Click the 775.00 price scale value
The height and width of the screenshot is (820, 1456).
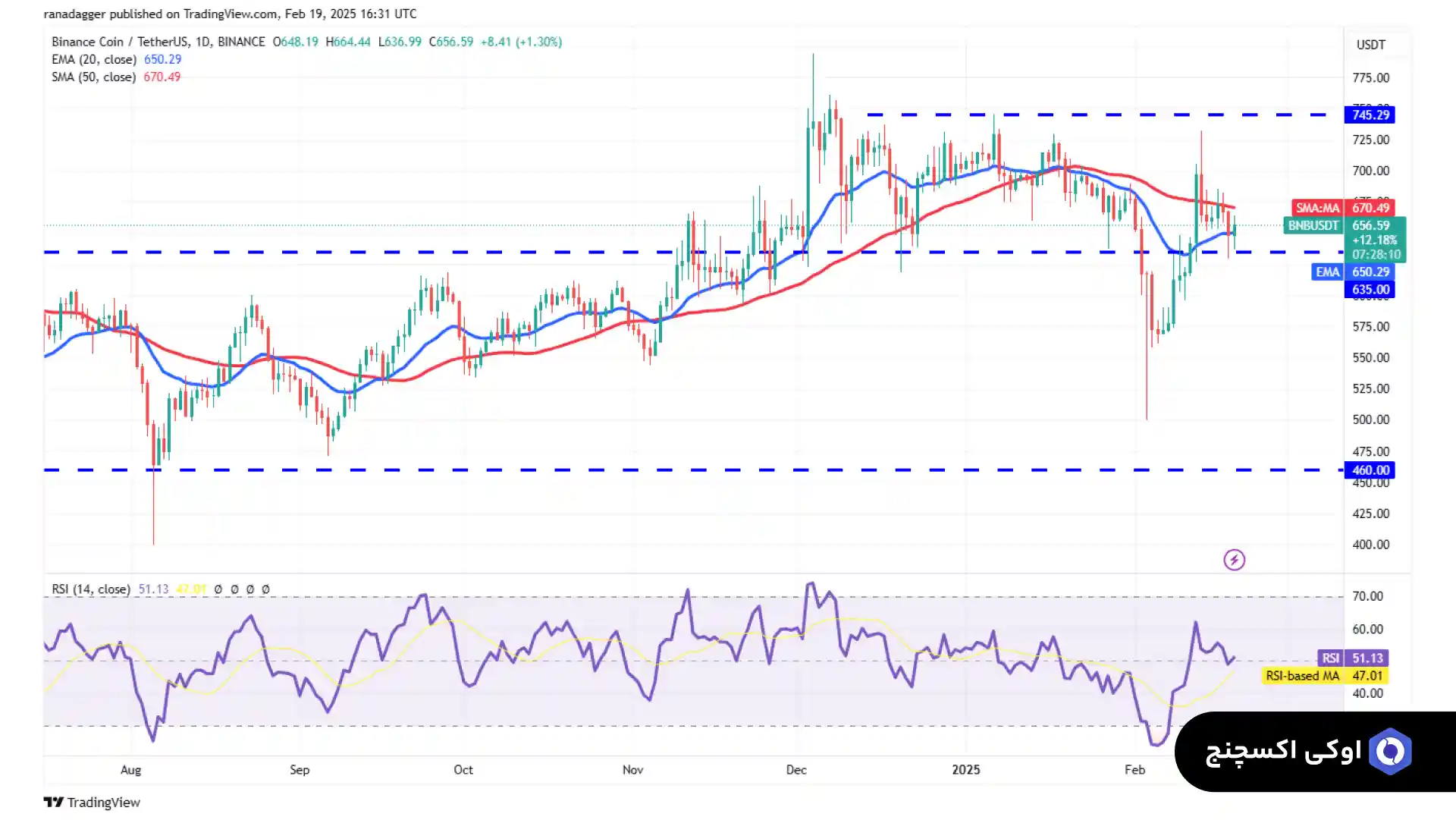tap(1371, 78)
